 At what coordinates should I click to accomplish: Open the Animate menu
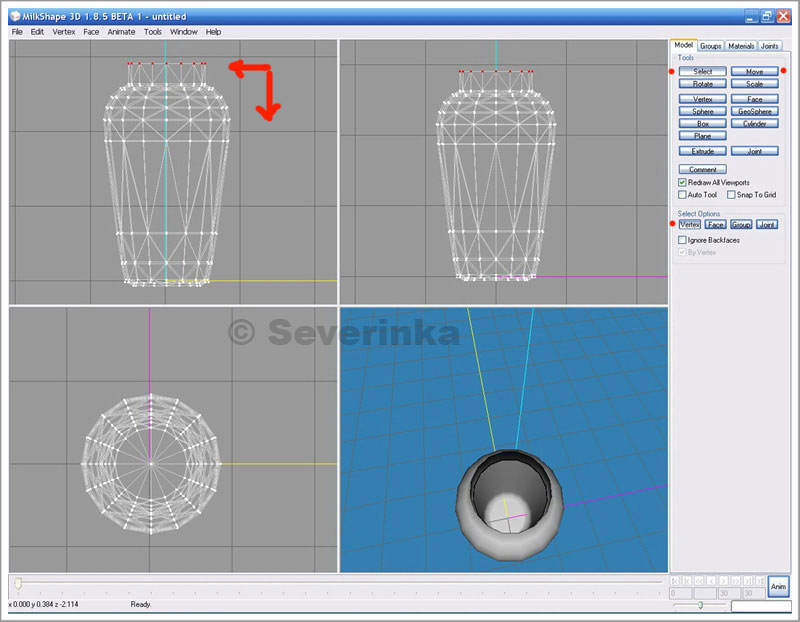[x=121, y=32]
